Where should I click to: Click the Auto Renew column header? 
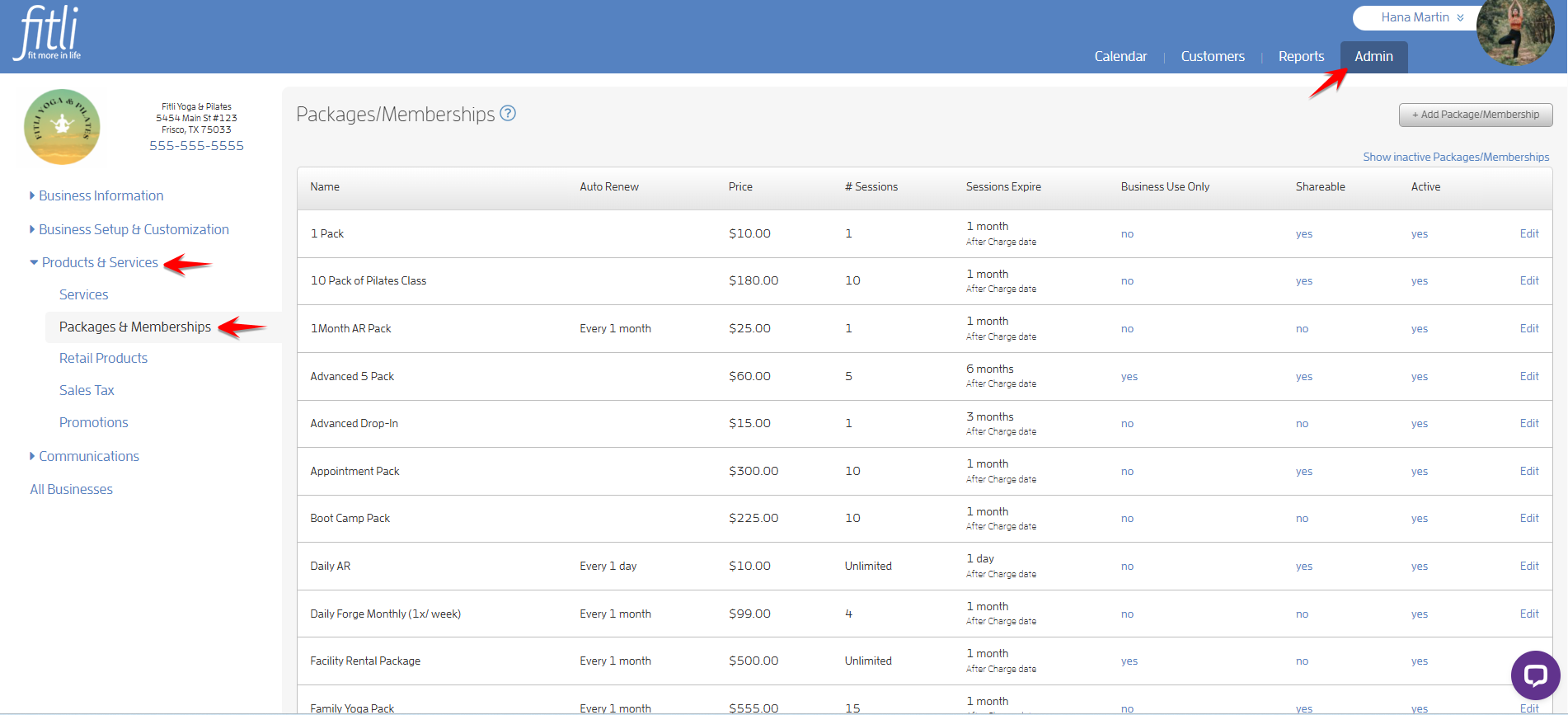click(x=609, y=186)
